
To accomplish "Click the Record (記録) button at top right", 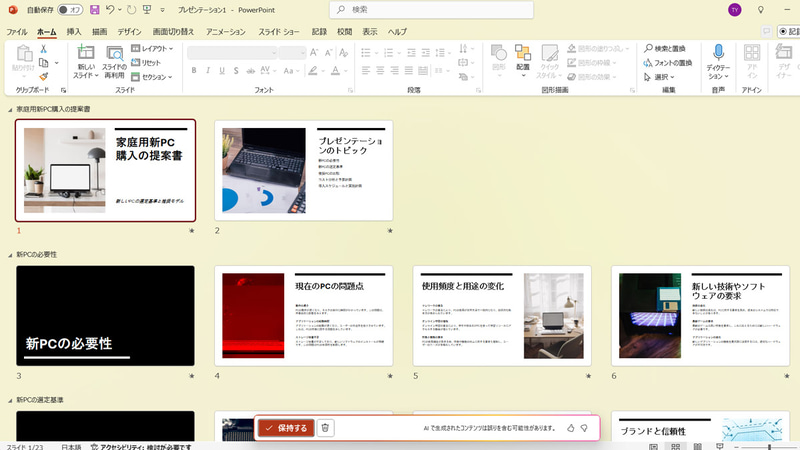I will 789,32.
